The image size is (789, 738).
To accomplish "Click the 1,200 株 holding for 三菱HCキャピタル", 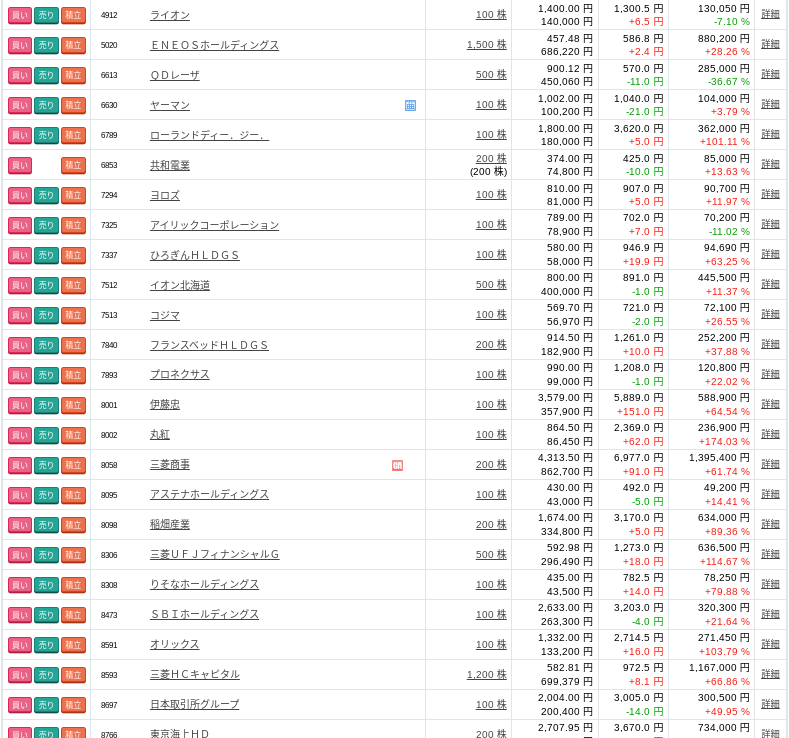I will click(487, 675).
